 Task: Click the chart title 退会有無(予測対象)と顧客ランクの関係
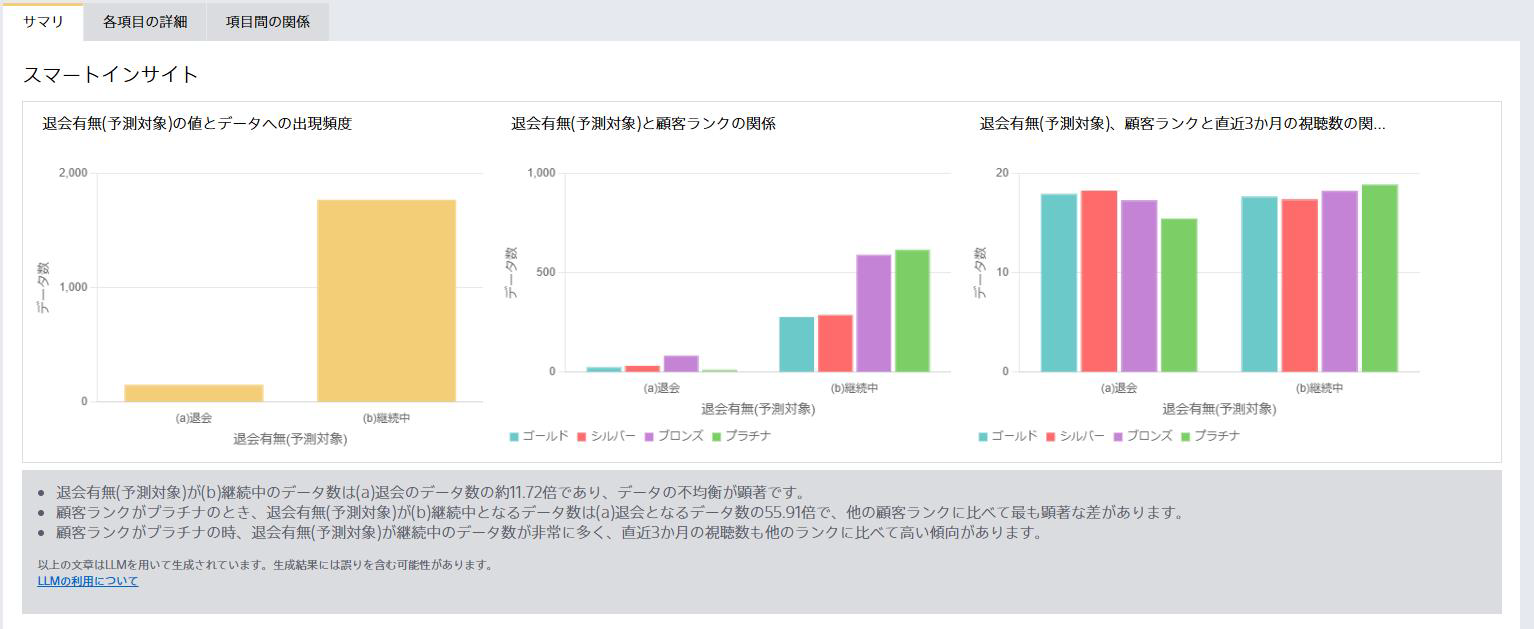tap(642, 124)
